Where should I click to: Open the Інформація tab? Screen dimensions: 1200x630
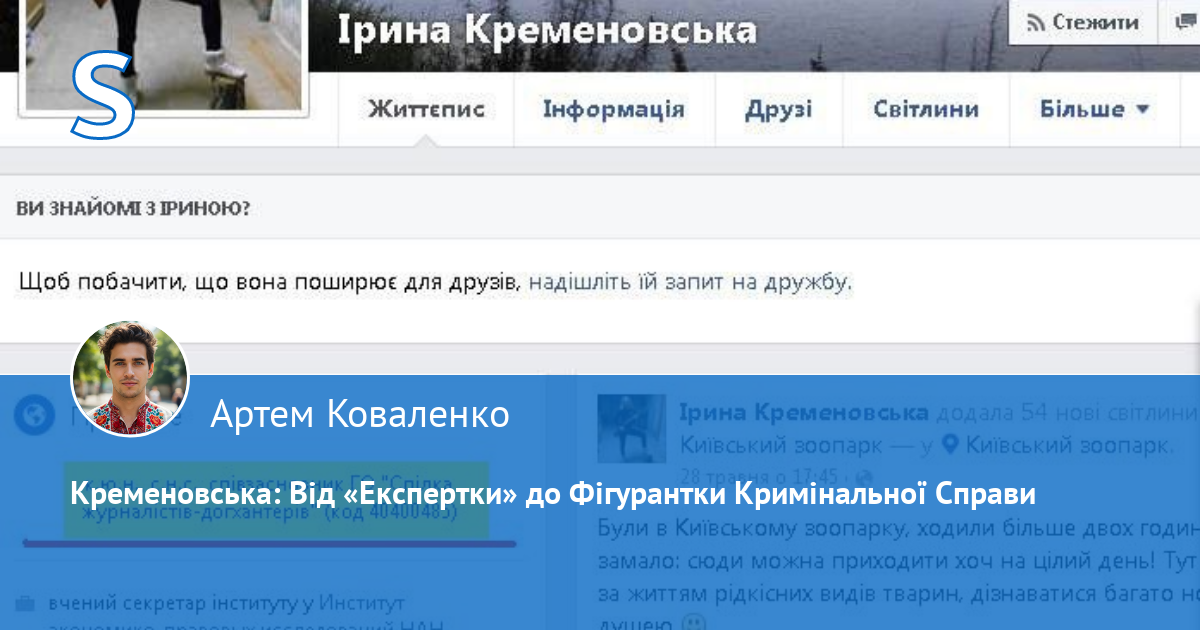click(613, 109)
